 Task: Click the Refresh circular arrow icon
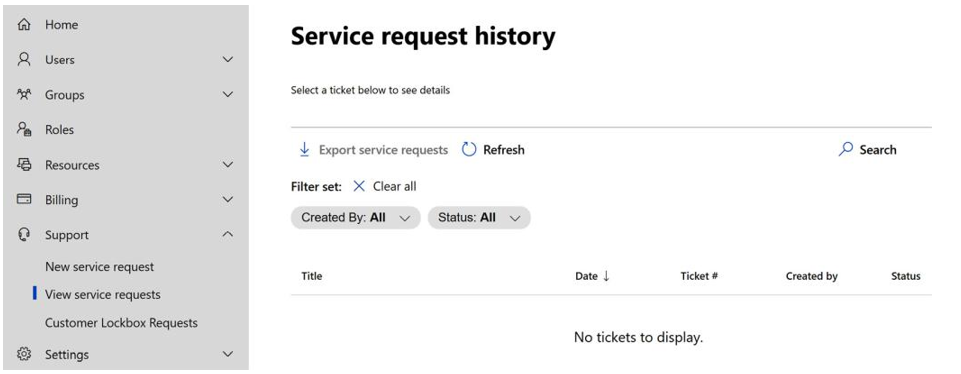click(x=469, y=150)
